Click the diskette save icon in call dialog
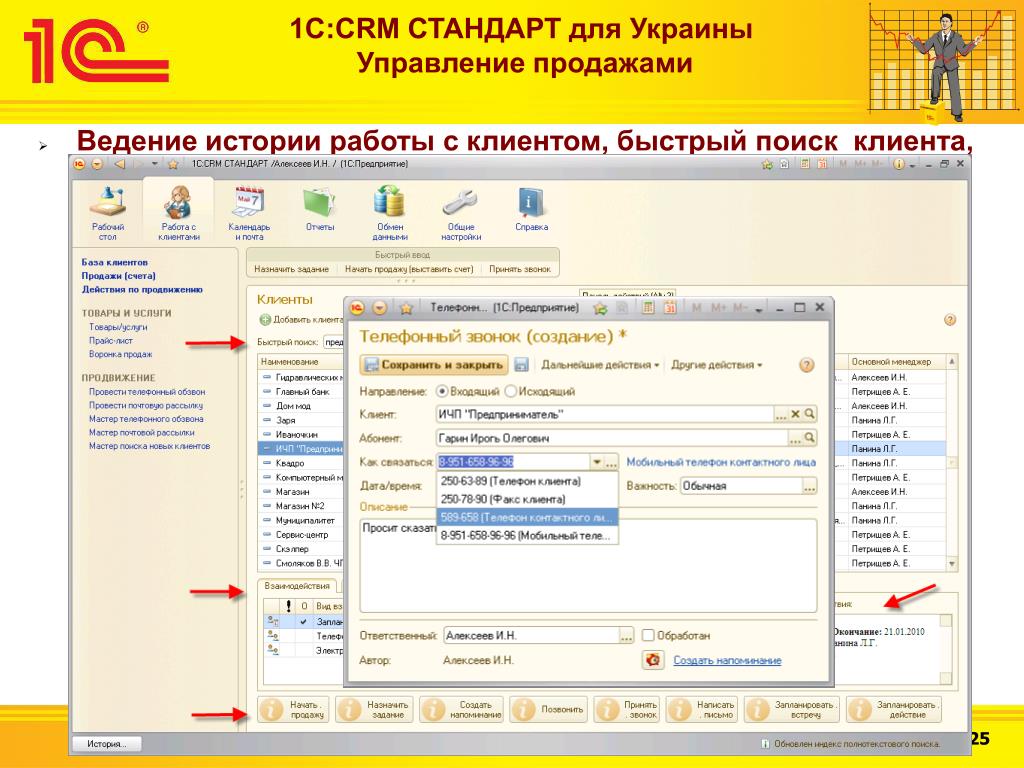 (521, 365)
